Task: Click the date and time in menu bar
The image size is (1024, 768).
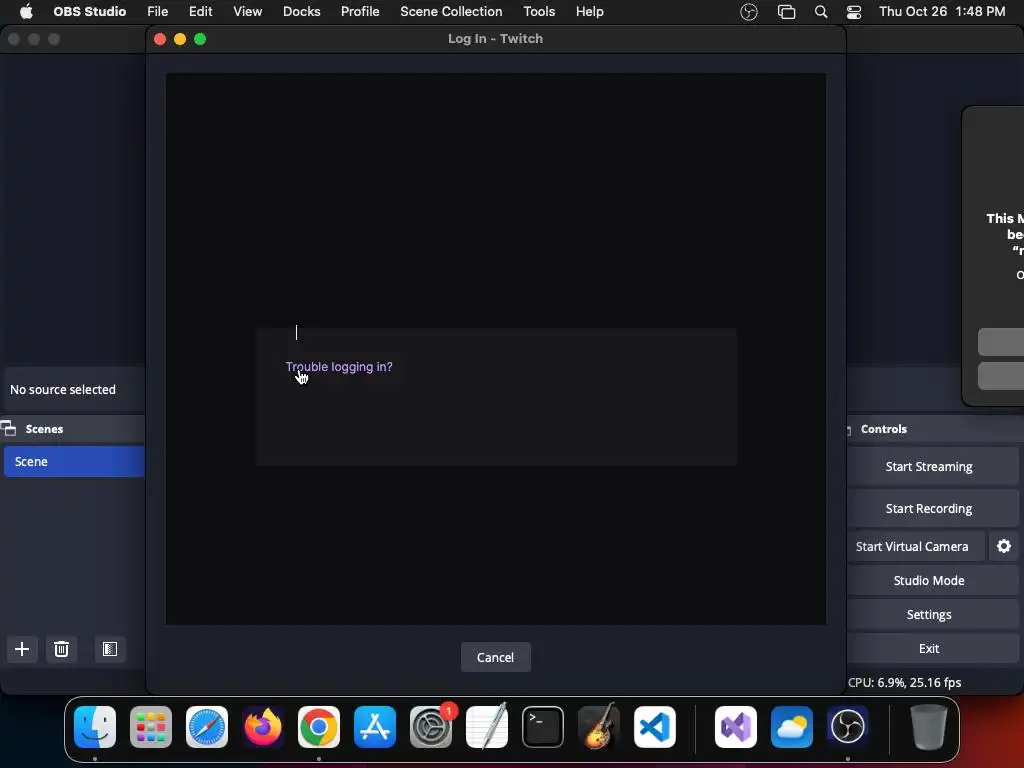Action: [942, 12]
